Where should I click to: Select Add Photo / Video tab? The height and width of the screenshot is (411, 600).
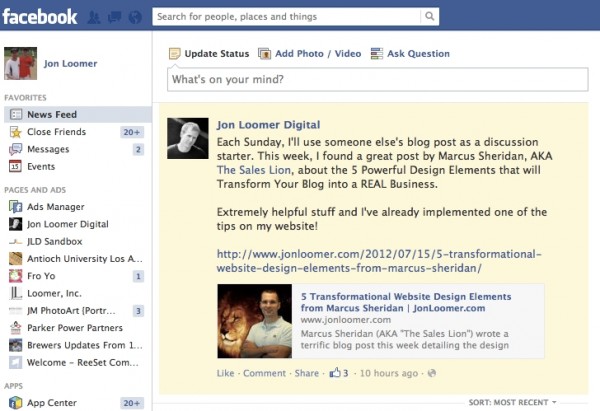tap(310, 54)
